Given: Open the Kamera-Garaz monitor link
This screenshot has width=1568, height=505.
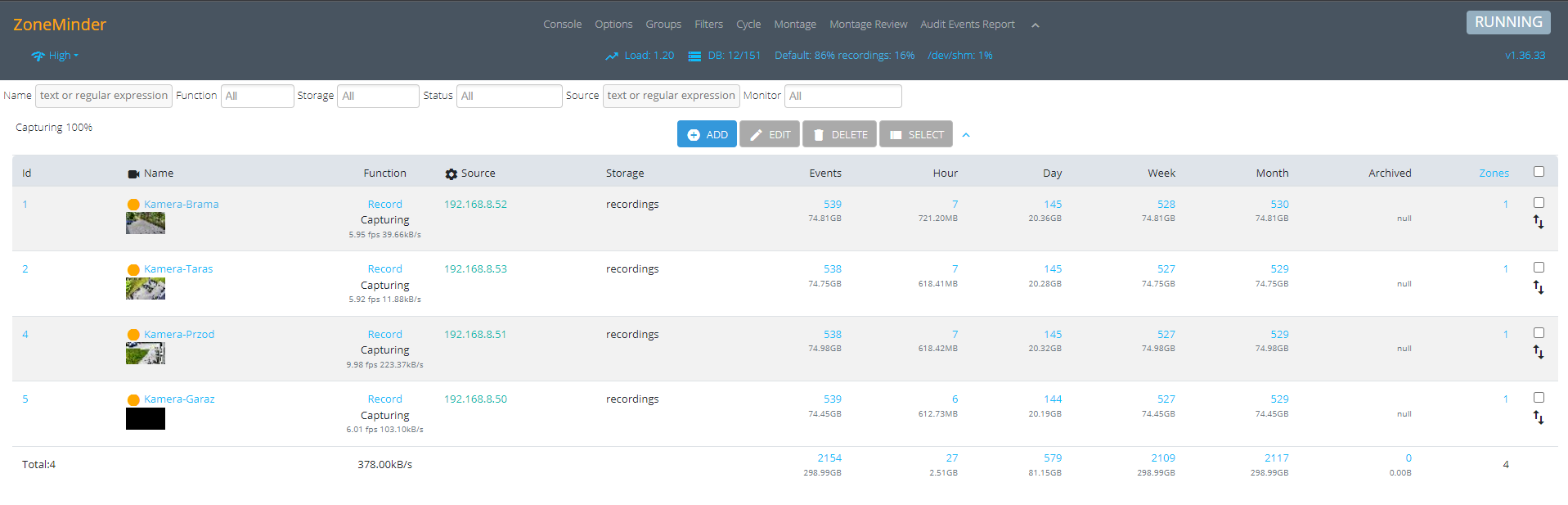Looking at the screenshot, I should click(179, 399).
